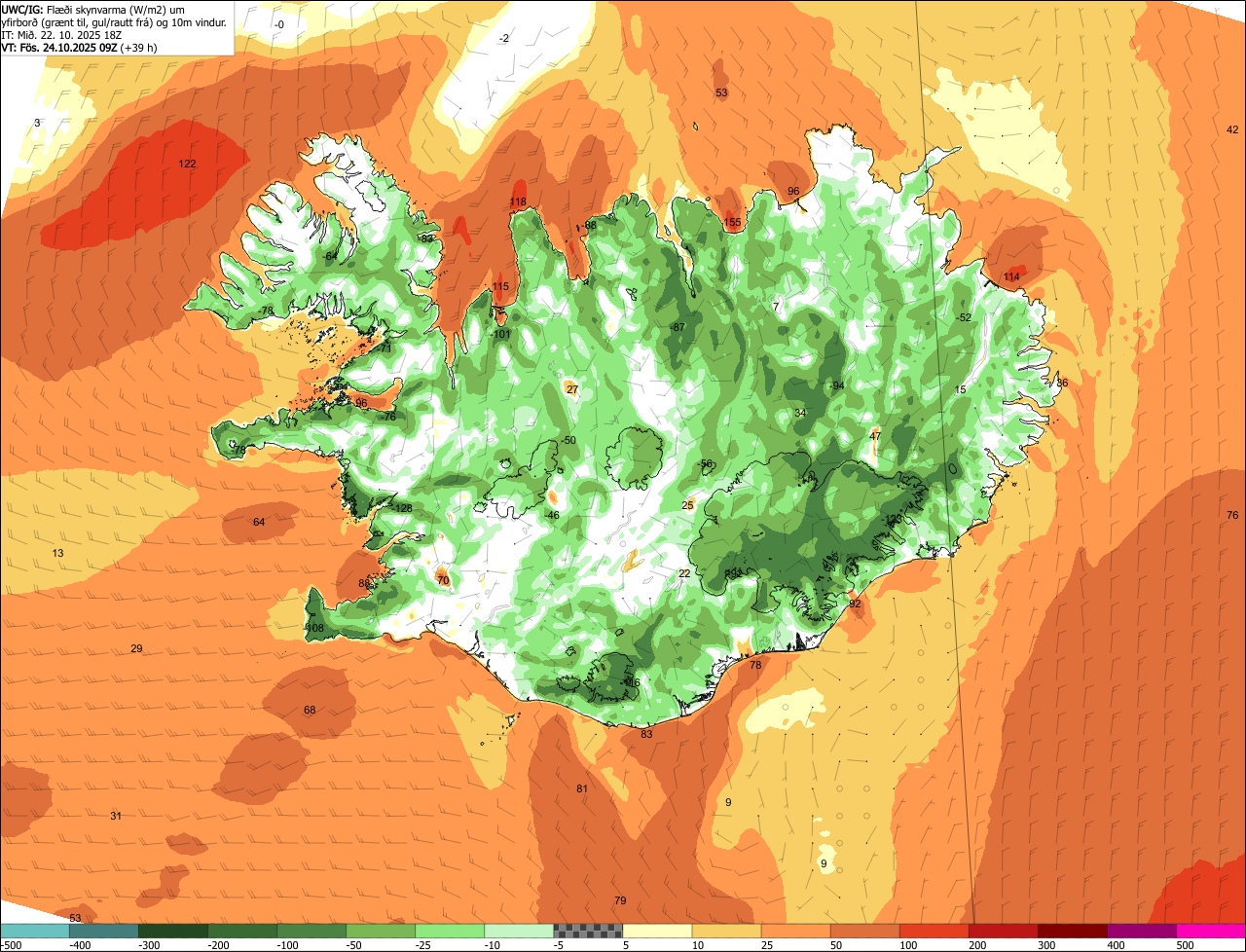Click the 155 value on the north coast
Viewport: 1246px width, 952px height.
pos(732,223)
